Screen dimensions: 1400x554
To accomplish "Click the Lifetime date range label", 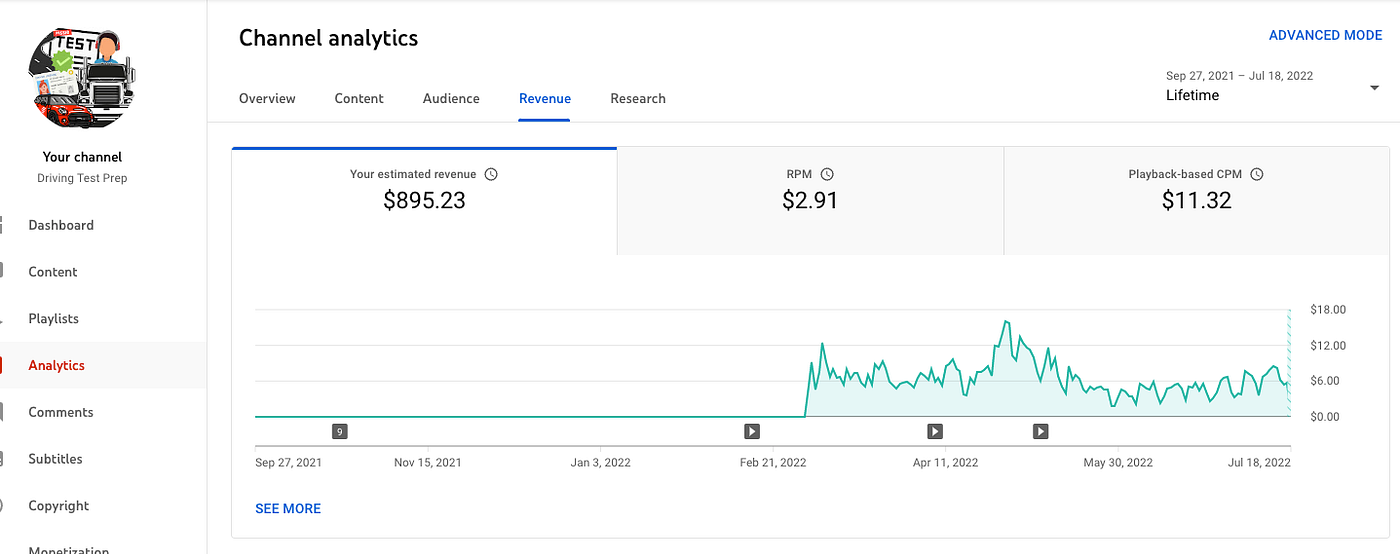I will pyautogui.click(x=1192, y=96).
